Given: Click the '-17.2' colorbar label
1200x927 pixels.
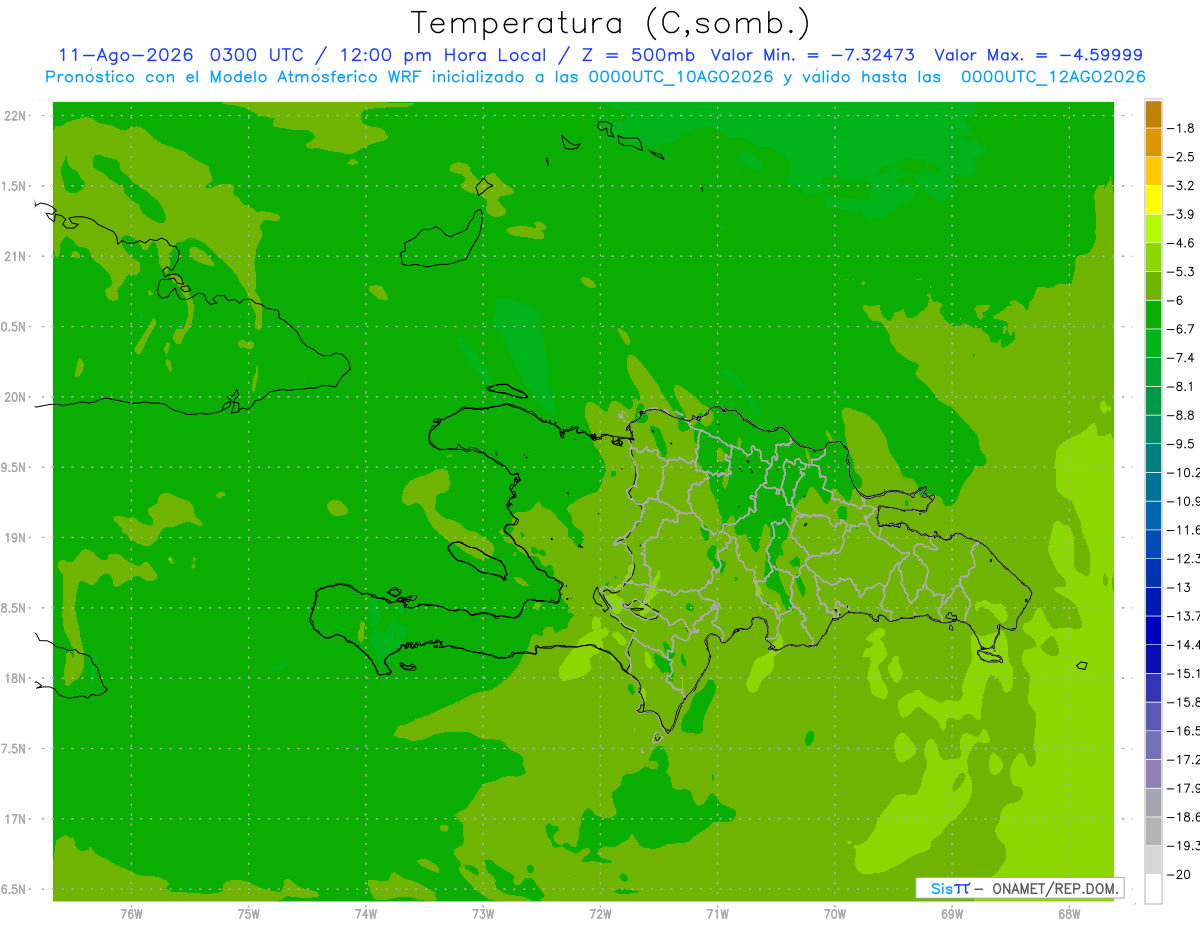Looking at the screenshot, I should pyautogui.click(x=1183, y=759).
